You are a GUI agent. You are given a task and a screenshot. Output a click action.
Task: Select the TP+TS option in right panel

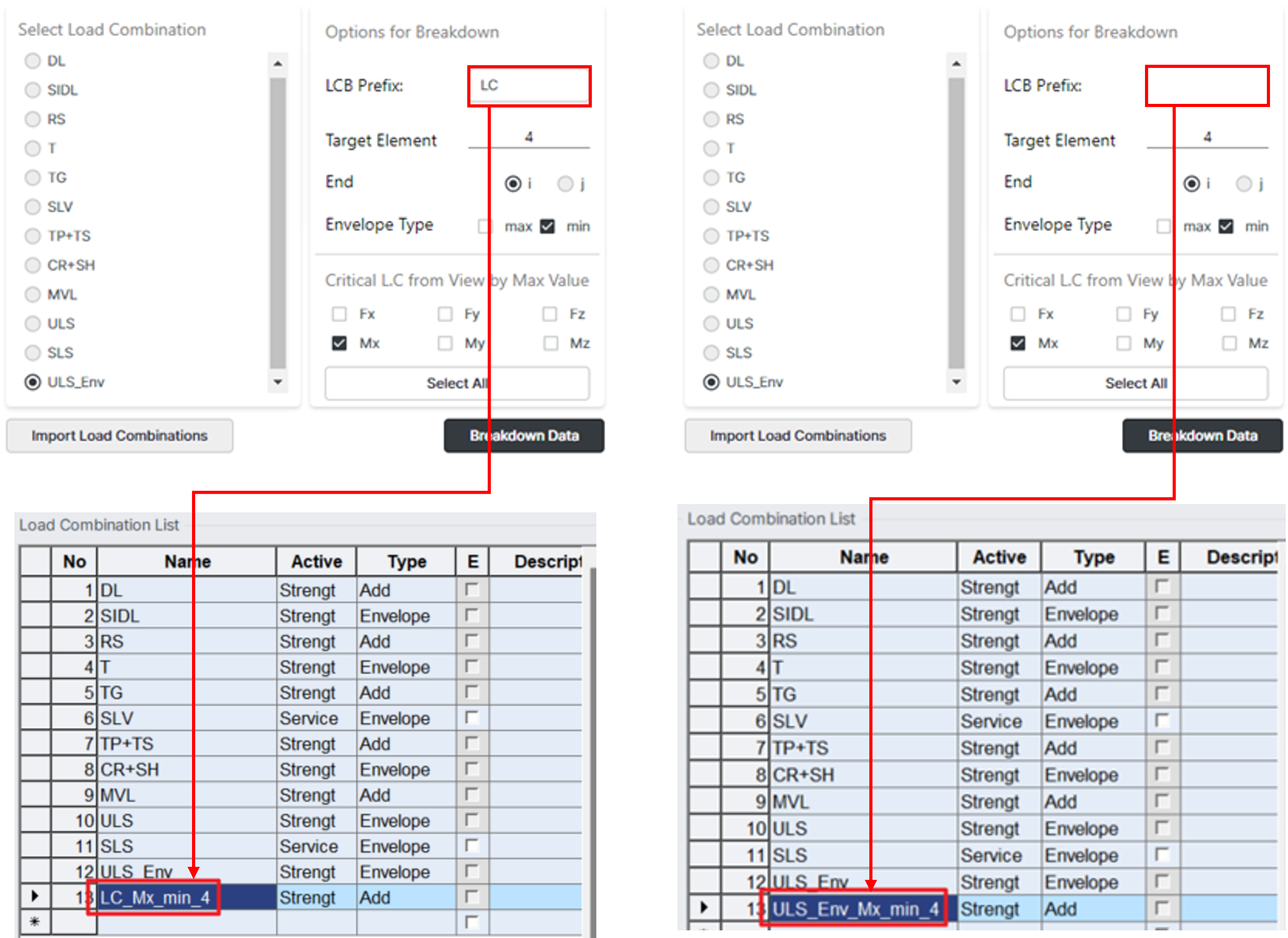point(711,236)
